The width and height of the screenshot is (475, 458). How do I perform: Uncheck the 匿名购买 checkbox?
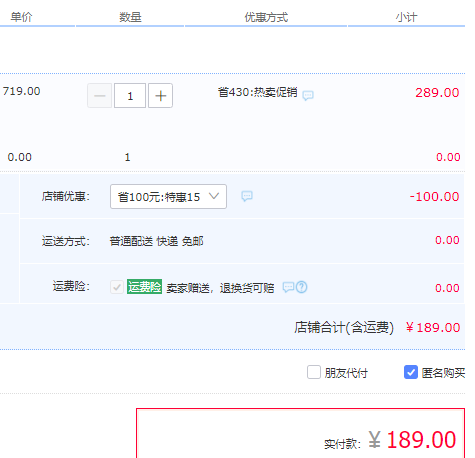(x=411, y=372)
